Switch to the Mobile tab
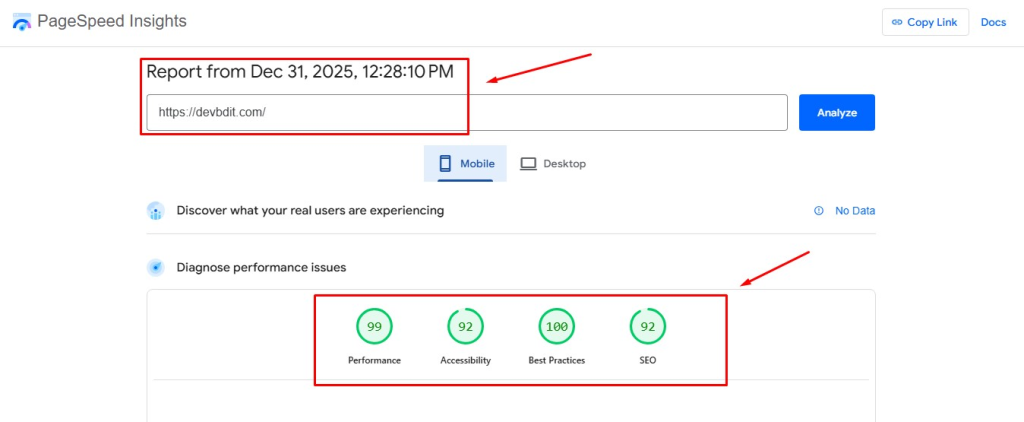This screenshot has height=422, width=1024. click(x=465, y=163)
